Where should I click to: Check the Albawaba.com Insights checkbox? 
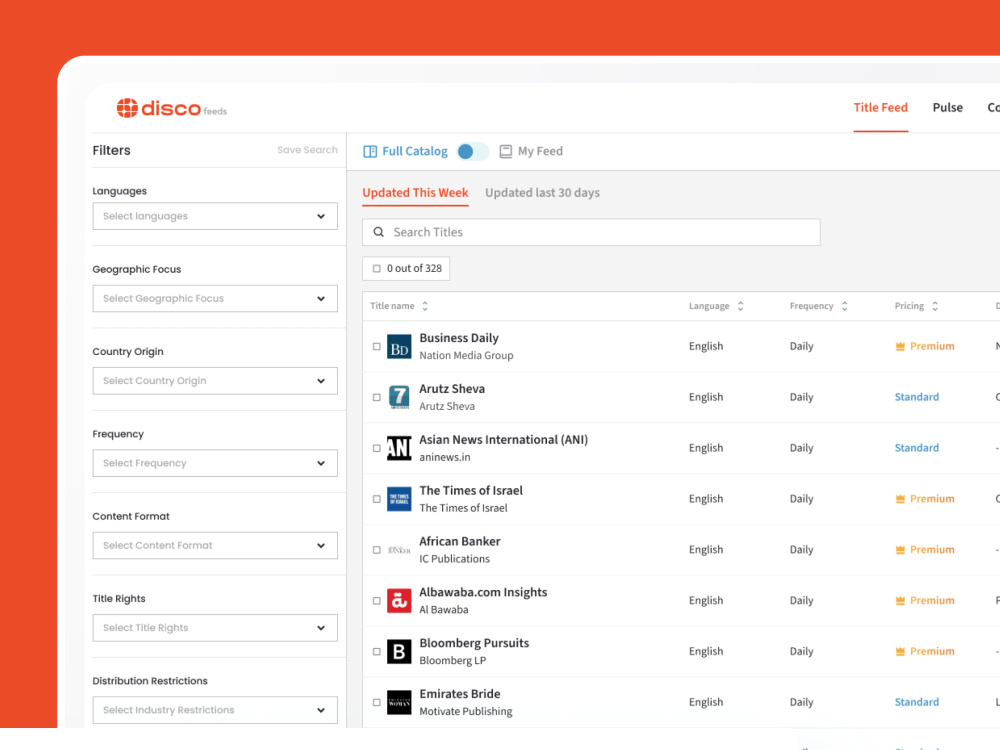tap(376, 601)
